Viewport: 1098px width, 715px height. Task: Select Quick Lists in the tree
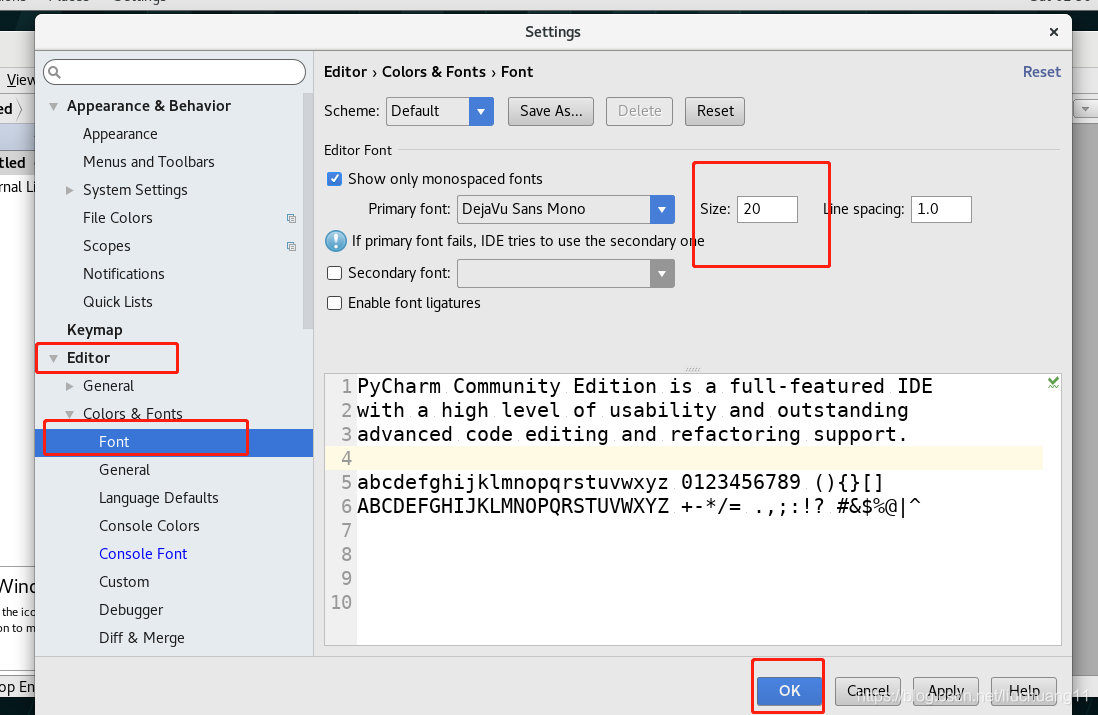[x=118, y=302]
